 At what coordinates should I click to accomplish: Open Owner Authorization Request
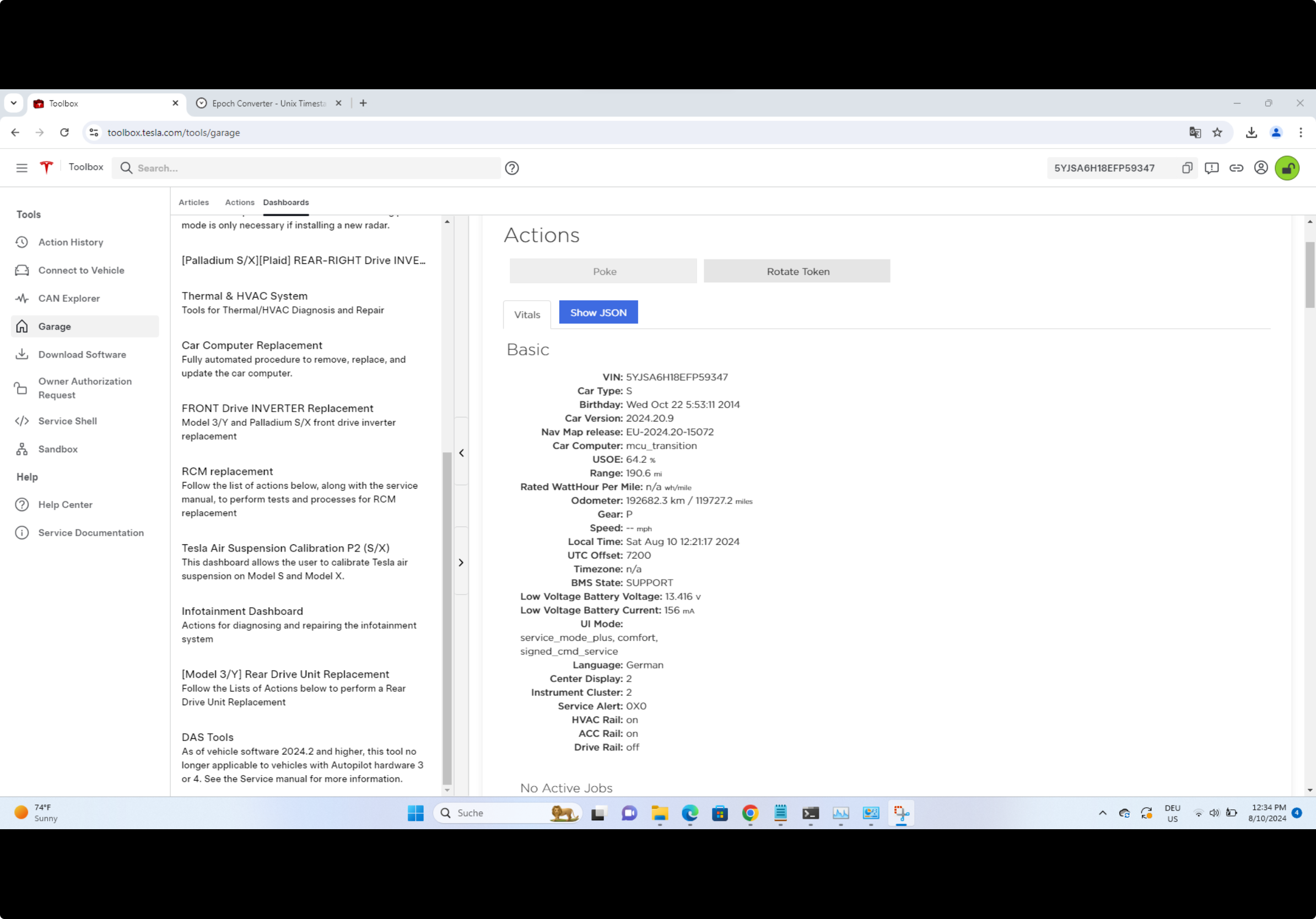tap(85, 388)
